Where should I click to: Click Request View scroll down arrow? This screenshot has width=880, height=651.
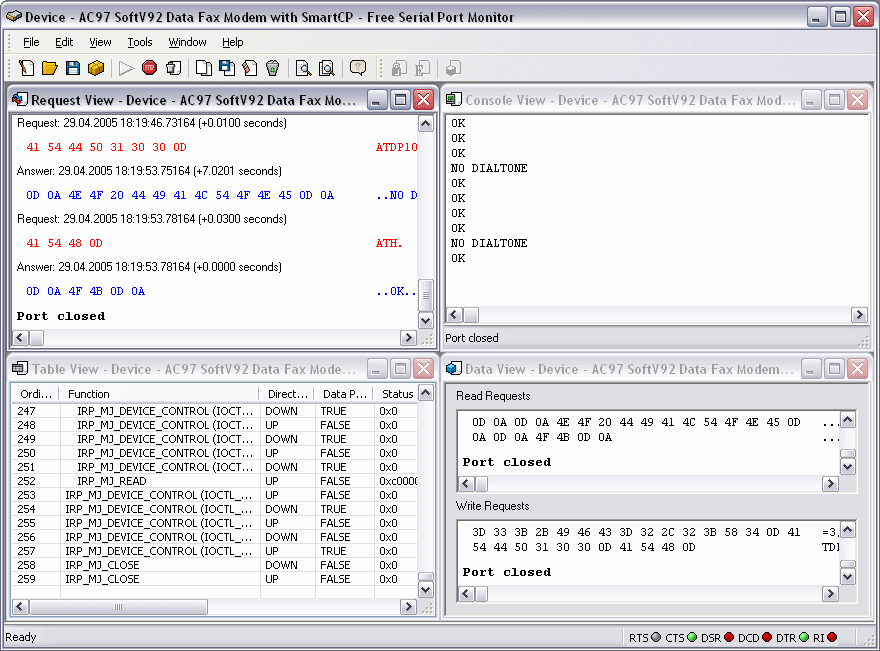(426, 321)
